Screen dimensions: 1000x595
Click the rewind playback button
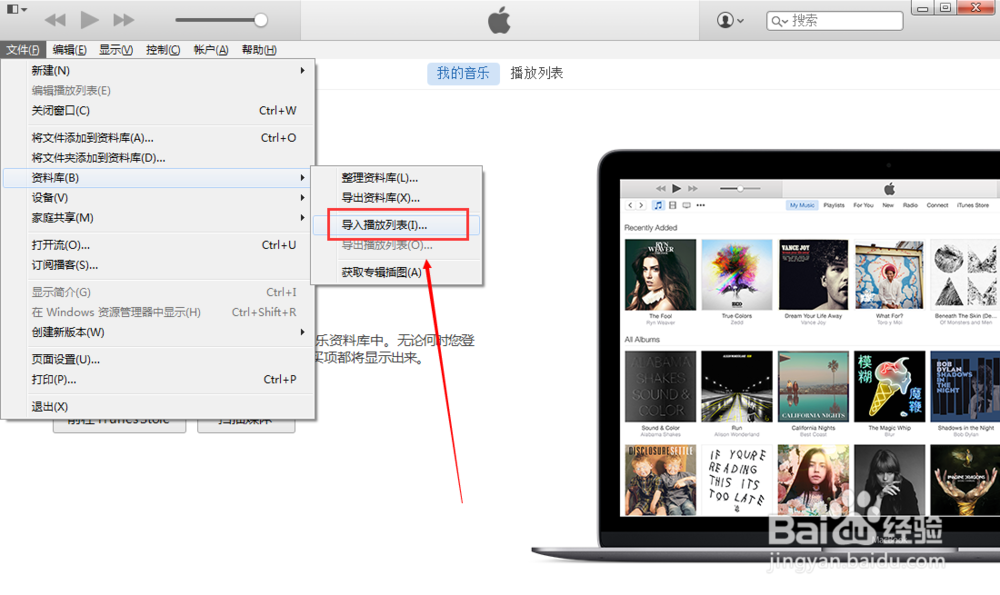pyautogui.click(x=55, y=20)
